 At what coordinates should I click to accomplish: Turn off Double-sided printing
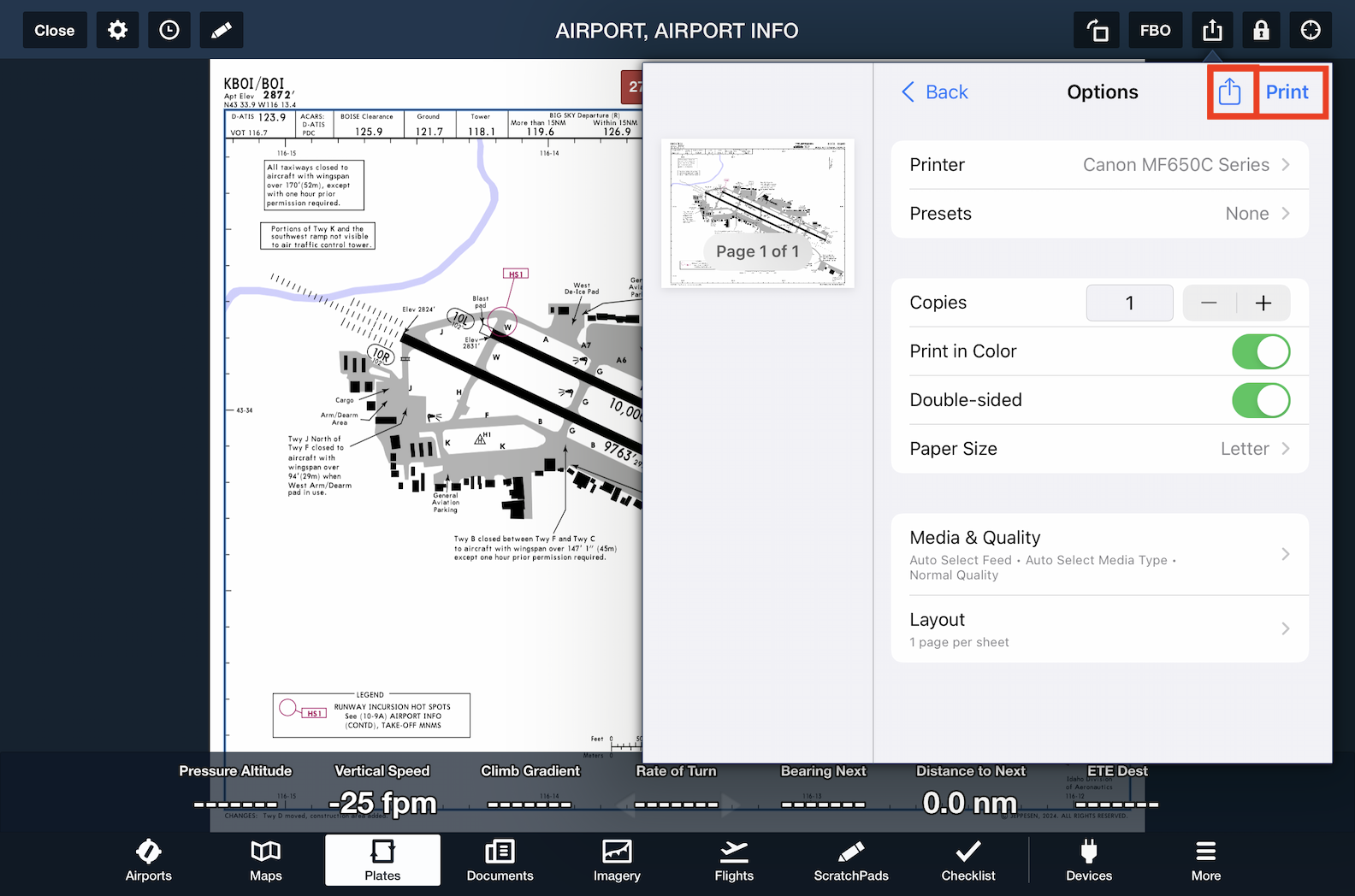(1260, 400)
